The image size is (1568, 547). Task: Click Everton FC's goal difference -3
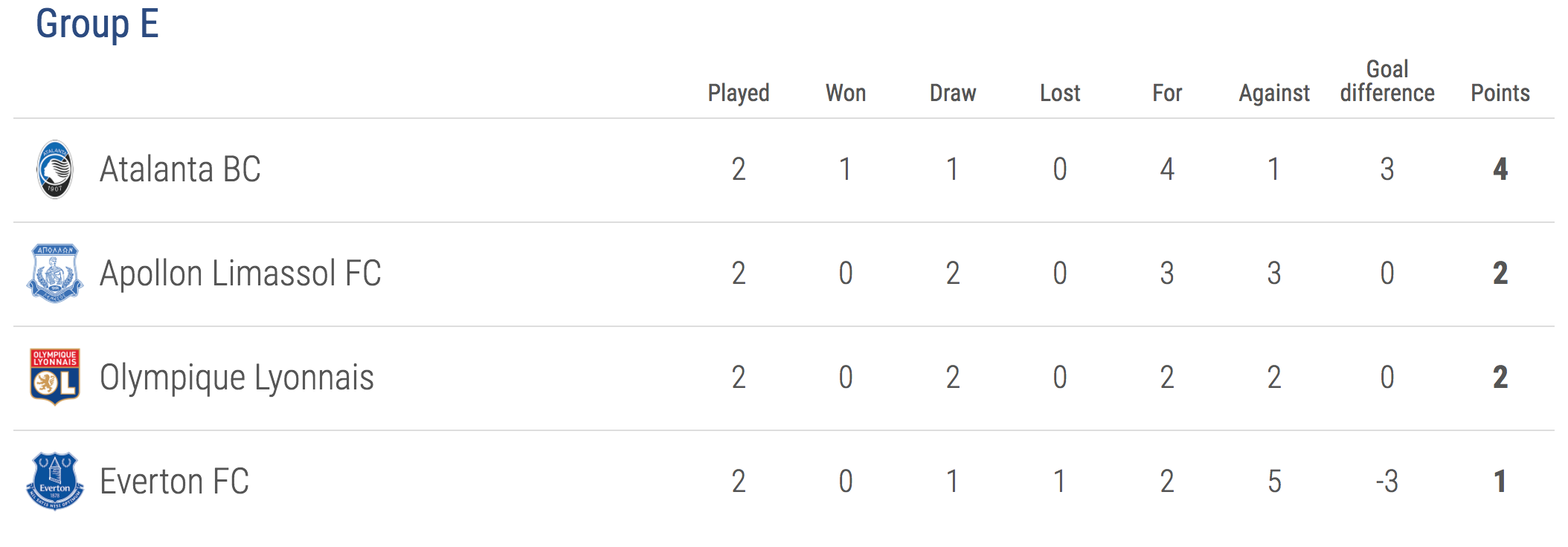pos(1387,482)
